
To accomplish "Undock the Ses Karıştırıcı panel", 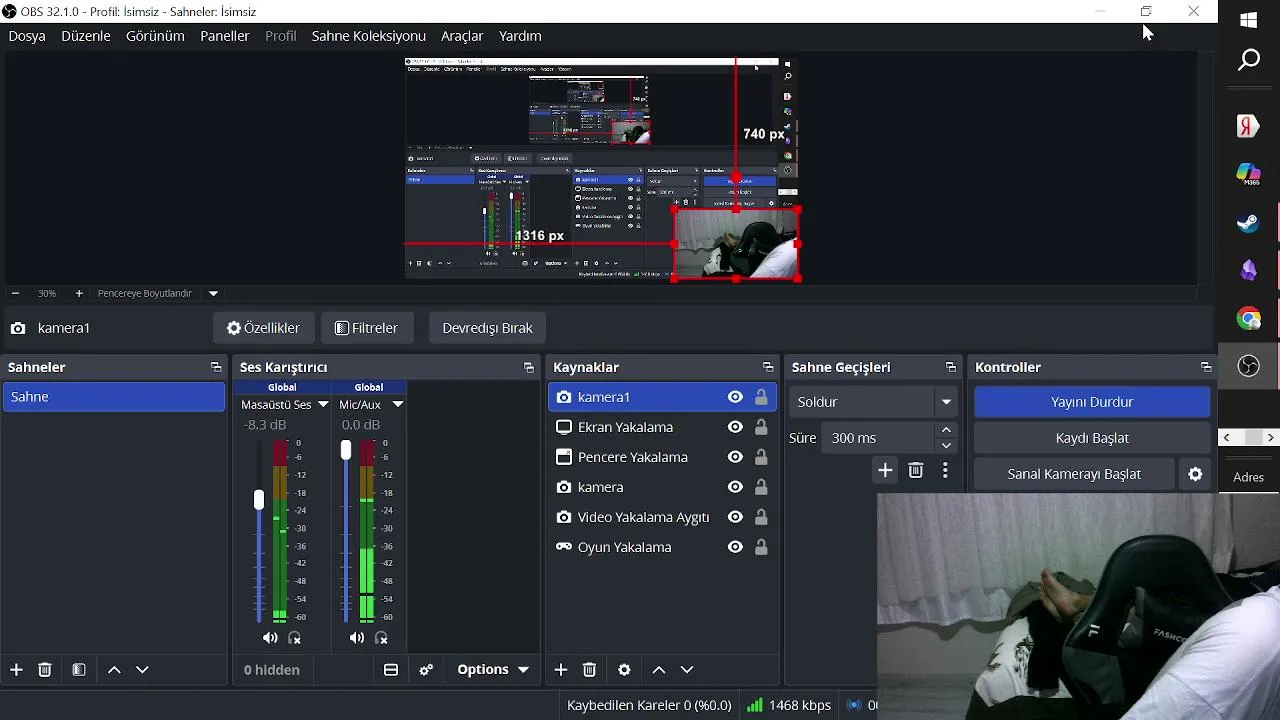I will pyautogui.click(x=529, y=368).
